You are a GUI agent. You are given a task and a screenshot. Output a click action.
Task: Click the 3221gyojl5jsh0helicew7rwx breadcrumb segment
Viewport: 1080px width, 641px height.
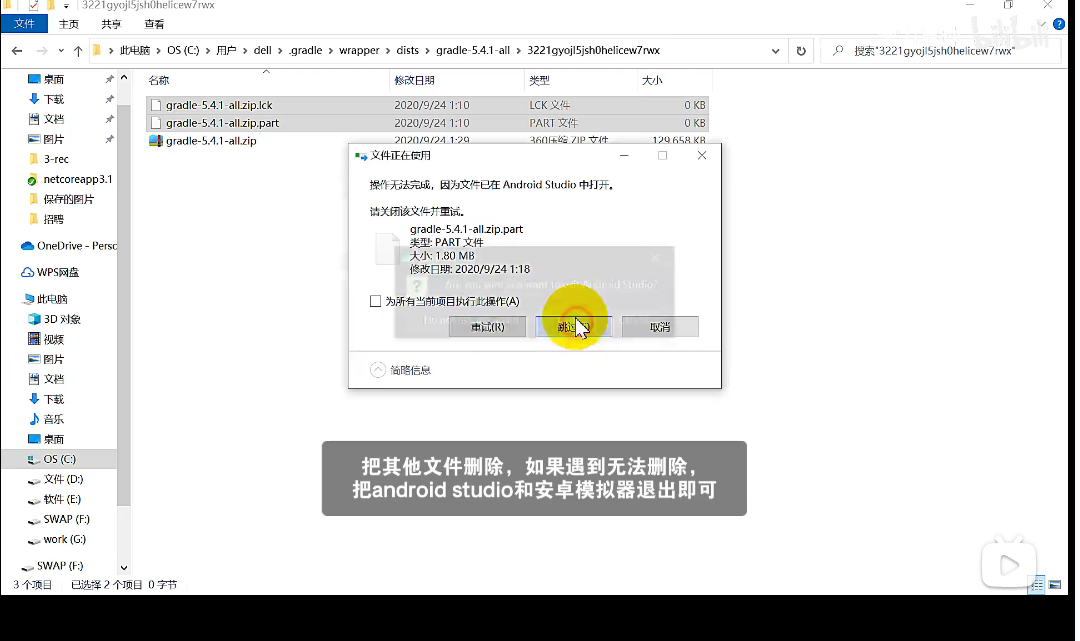click(x=593, y=50)
